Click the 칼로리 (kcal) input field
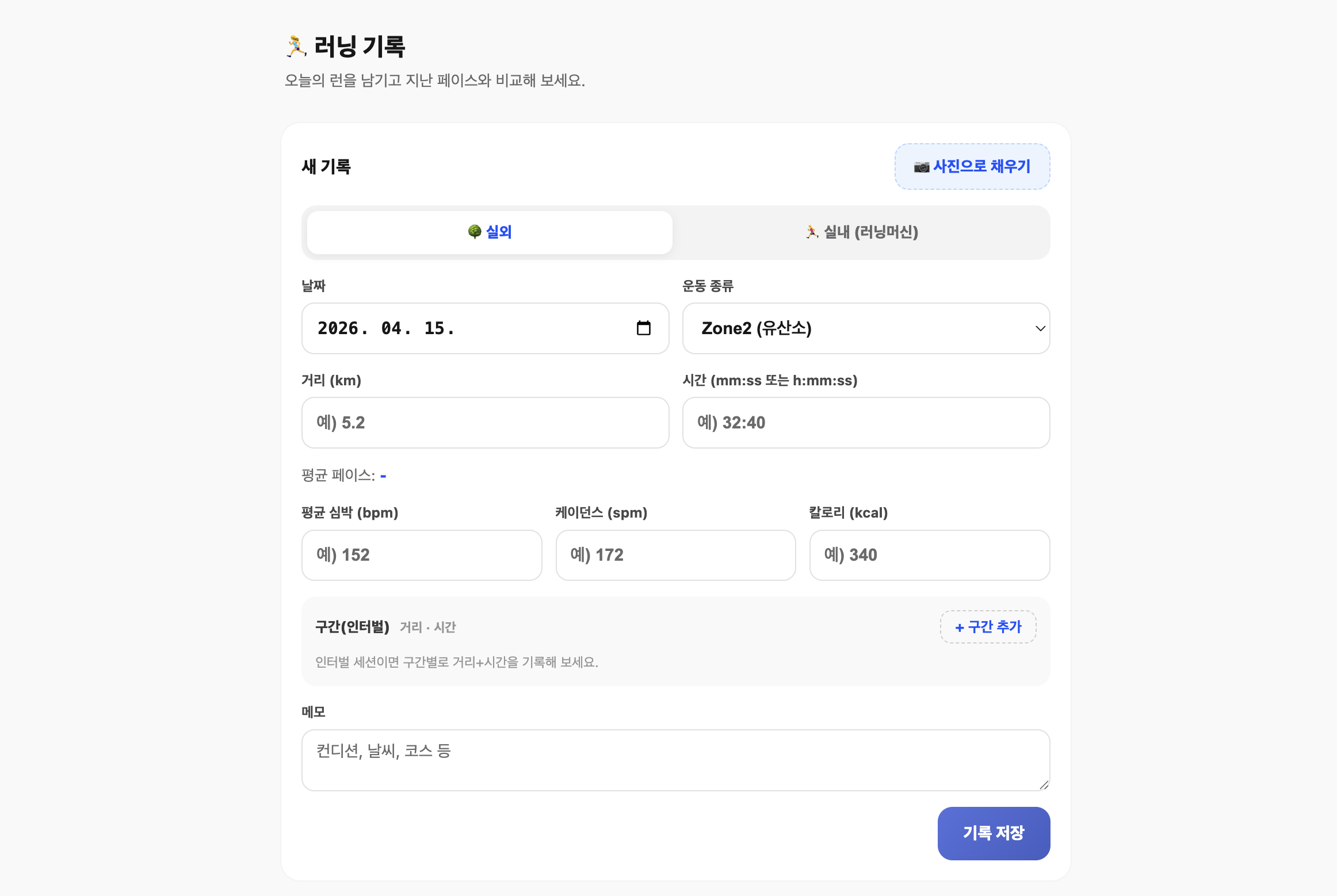 tap(930, 555)
